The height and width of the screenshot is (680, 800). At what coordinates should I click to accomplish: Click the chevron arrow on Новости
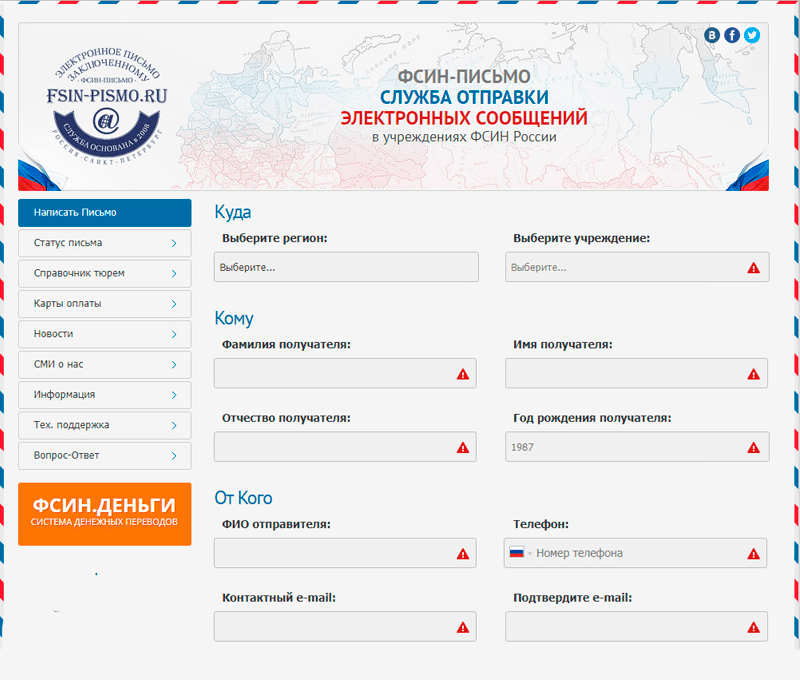click(x=174, y=334)
